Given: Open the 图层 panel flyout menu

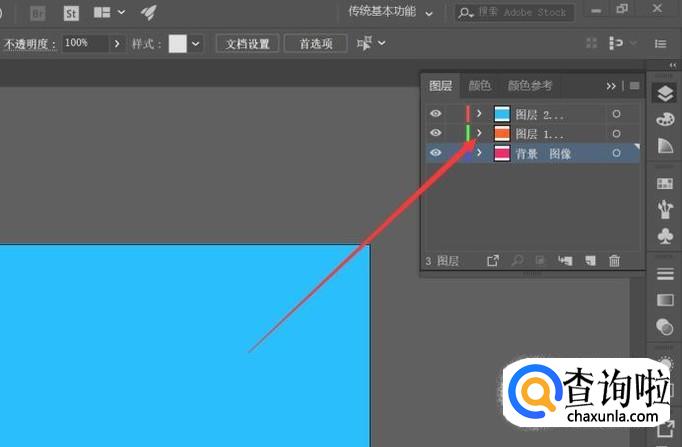Looking at the screenshot, I should (x=635, y=86).
